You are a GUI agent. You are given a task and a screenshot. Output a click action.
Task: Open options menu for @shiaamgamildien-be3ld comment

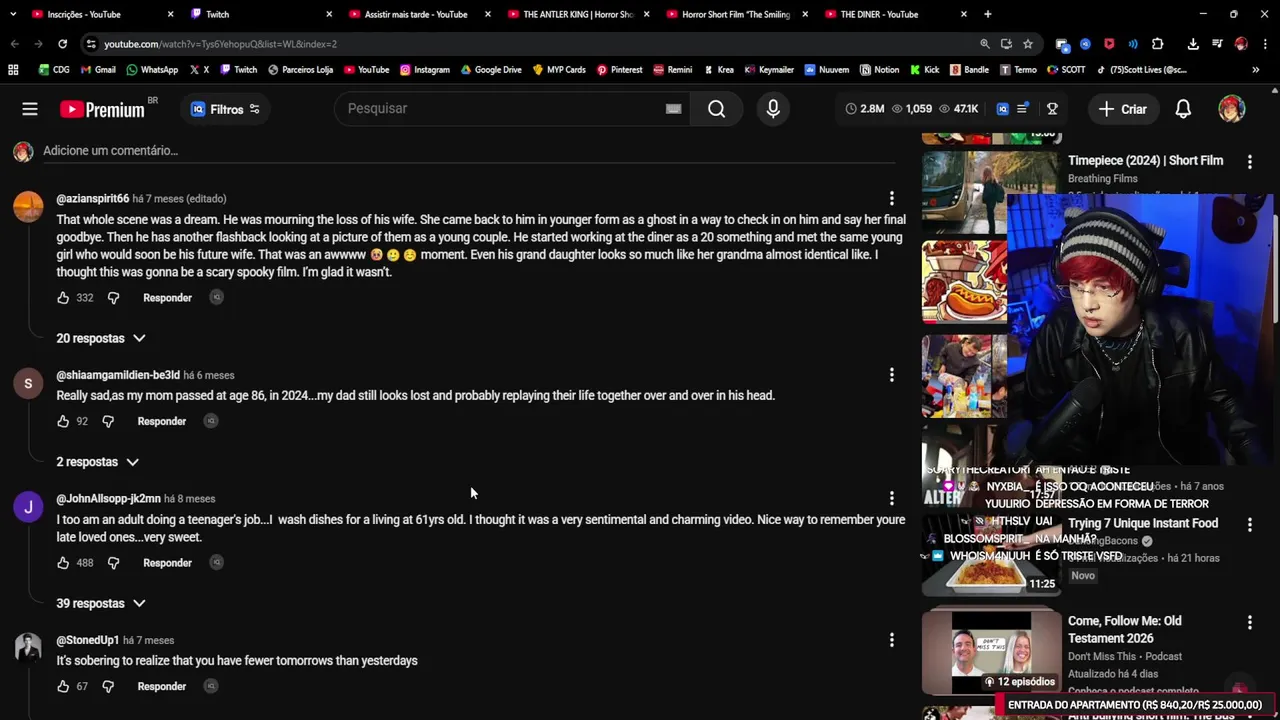(x=892, y=375)
